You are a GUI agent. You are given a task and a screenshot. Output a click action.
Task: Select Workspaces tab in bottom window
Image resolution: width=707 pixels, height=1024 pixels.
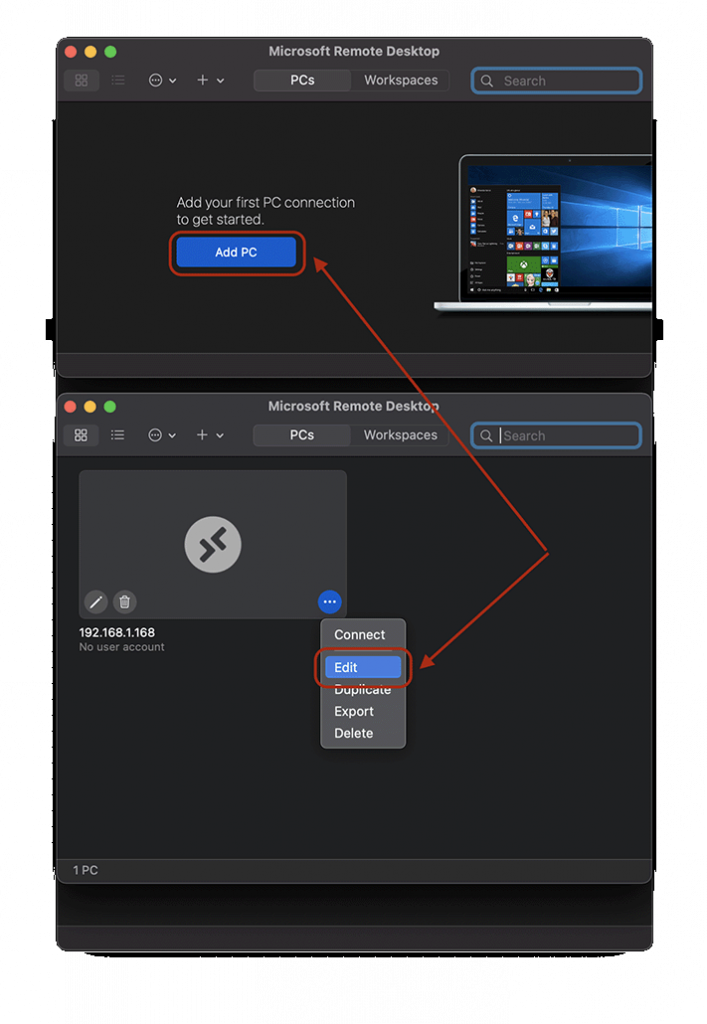pyautogui.click(x=400, y=435)
